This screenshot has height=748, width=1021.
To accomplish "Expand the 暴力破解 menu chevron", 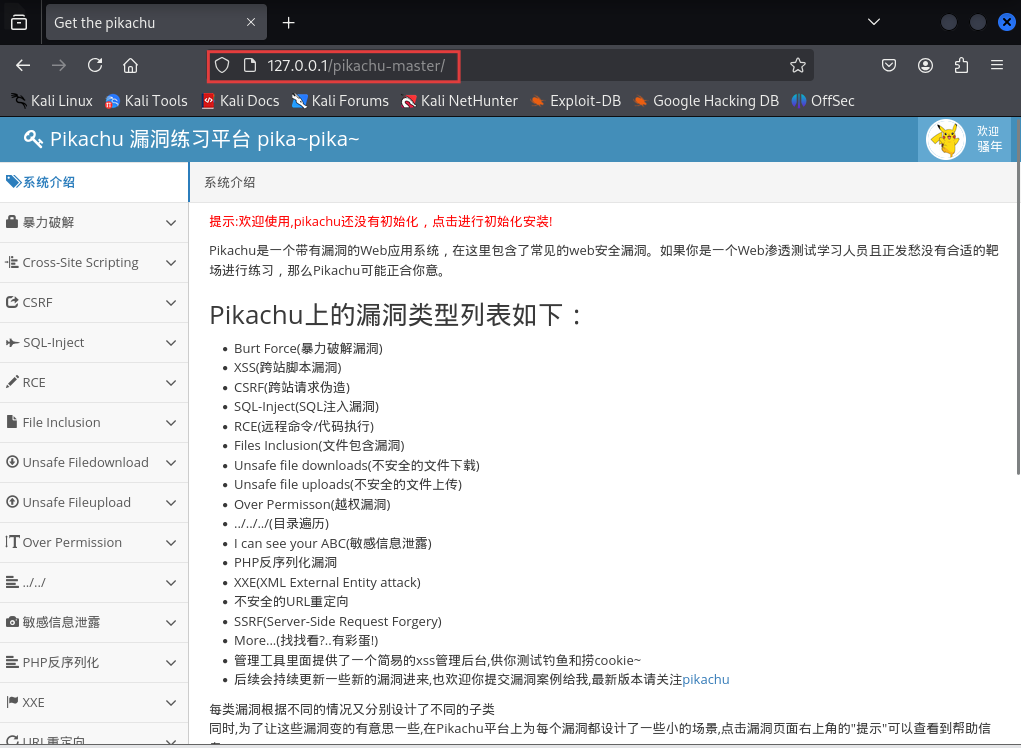I will tap(171, 223).
